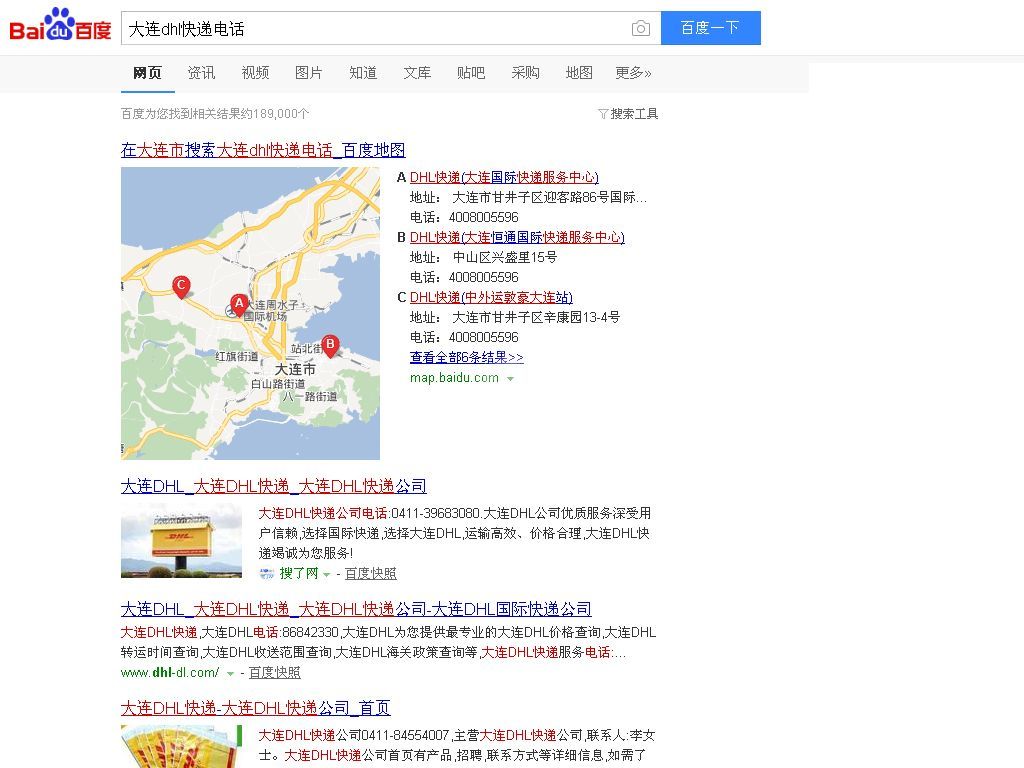
Task: Open 在大连市搜索大连dhl快递电话_百度地图 result title
Action: tap(263, 150)
